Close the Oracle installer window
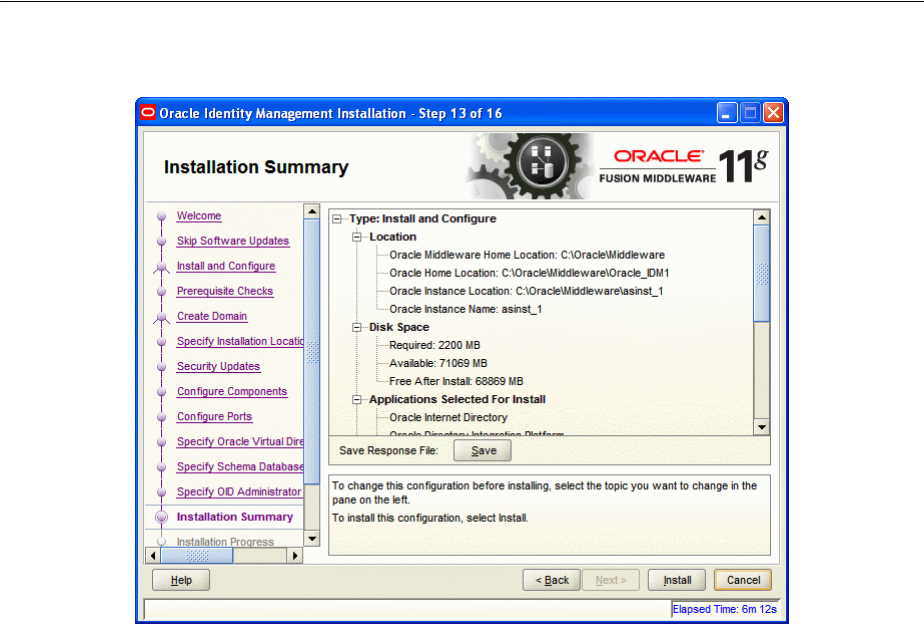 point(773,113)
